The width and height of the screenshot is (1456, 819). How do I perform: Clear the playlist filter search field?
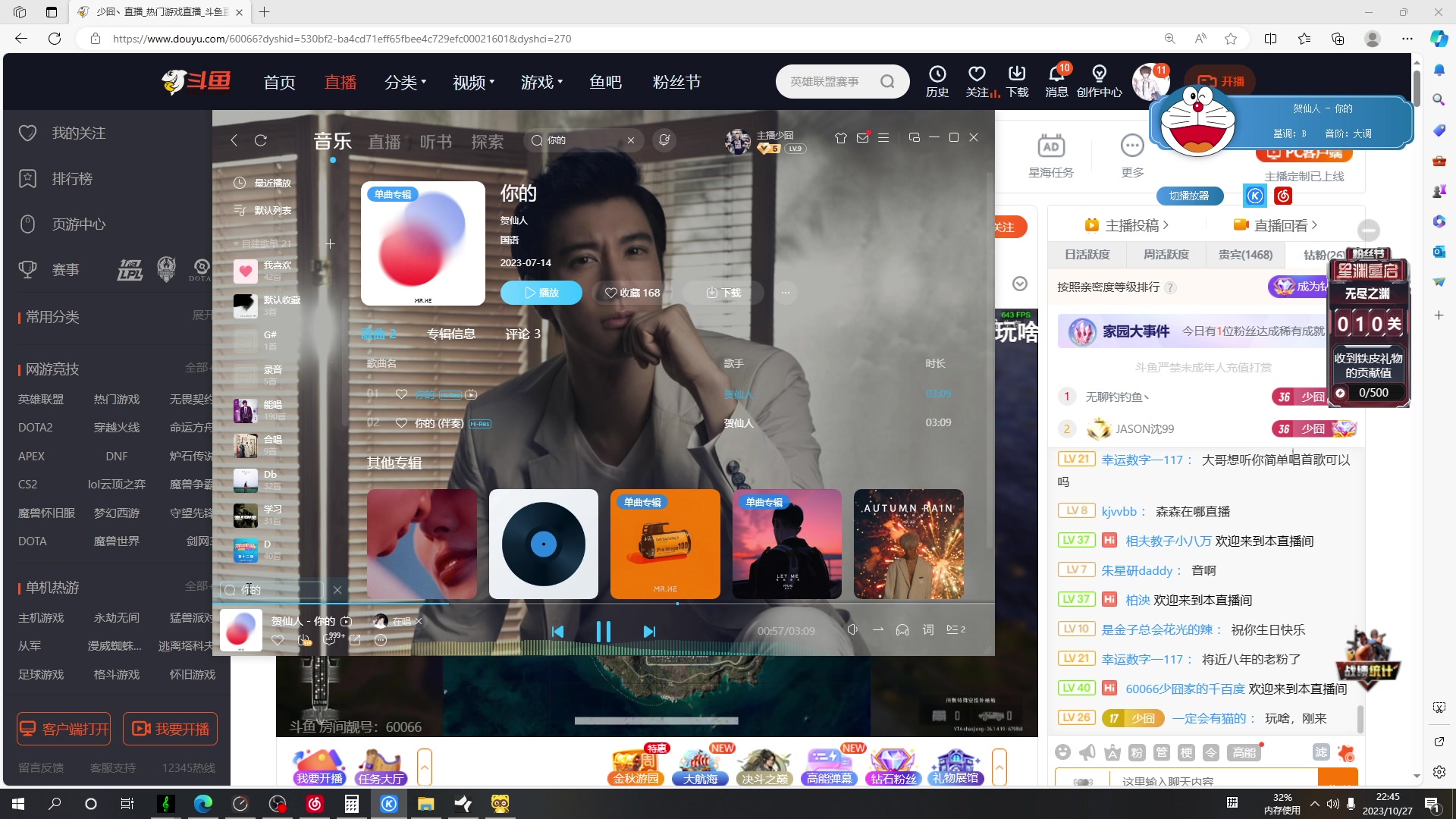(337, 590)
